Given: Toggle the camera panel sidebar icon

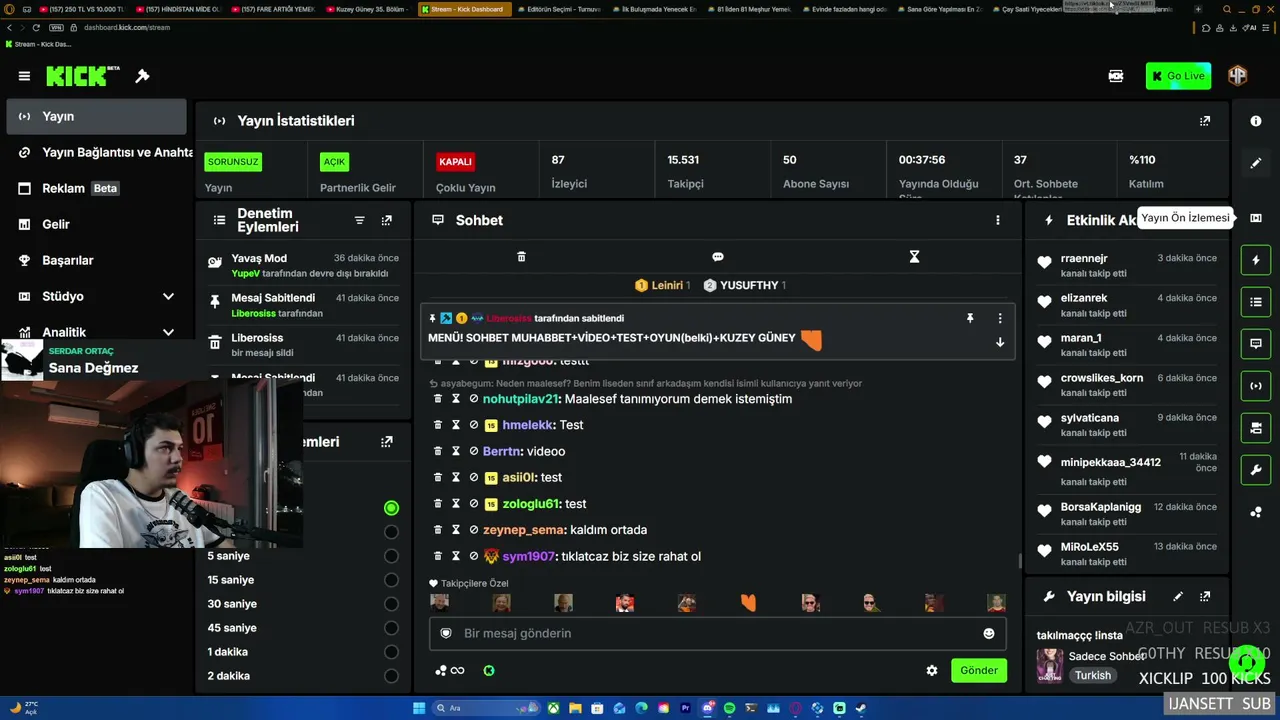Looking at the screenshot, I should click(1256, 428).
